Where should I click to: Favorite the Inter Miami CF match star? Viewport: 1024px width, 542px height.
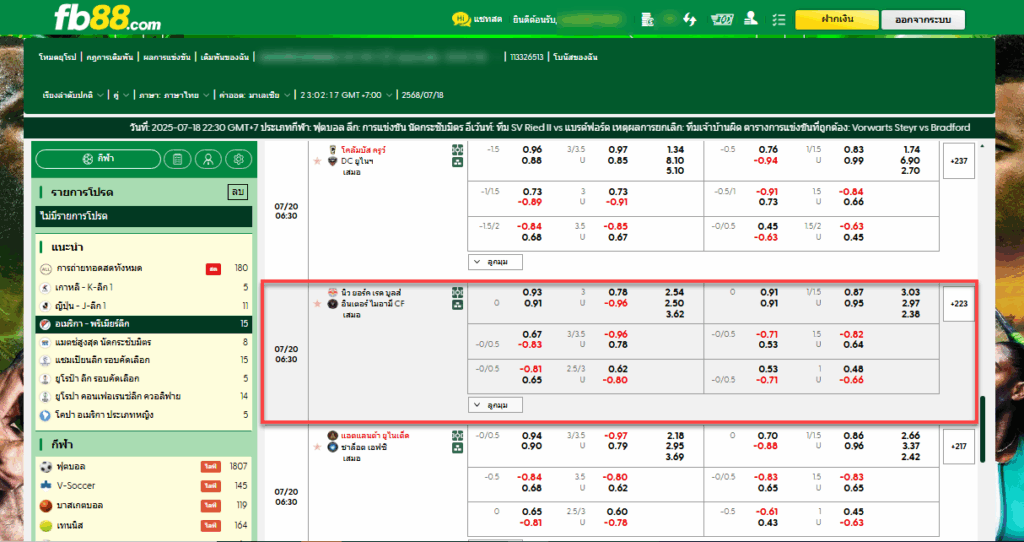click(317, 304)
